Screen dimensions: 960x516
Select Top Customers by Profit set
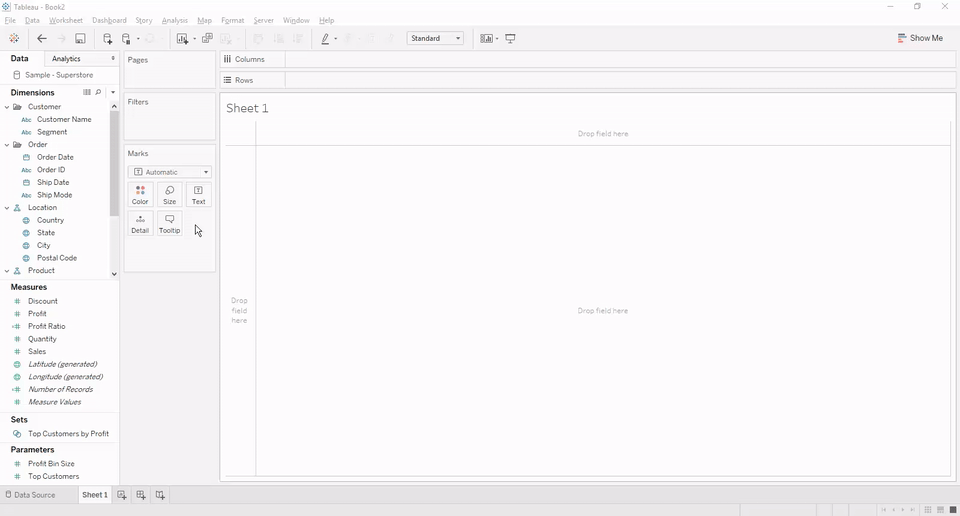point(69,433)
